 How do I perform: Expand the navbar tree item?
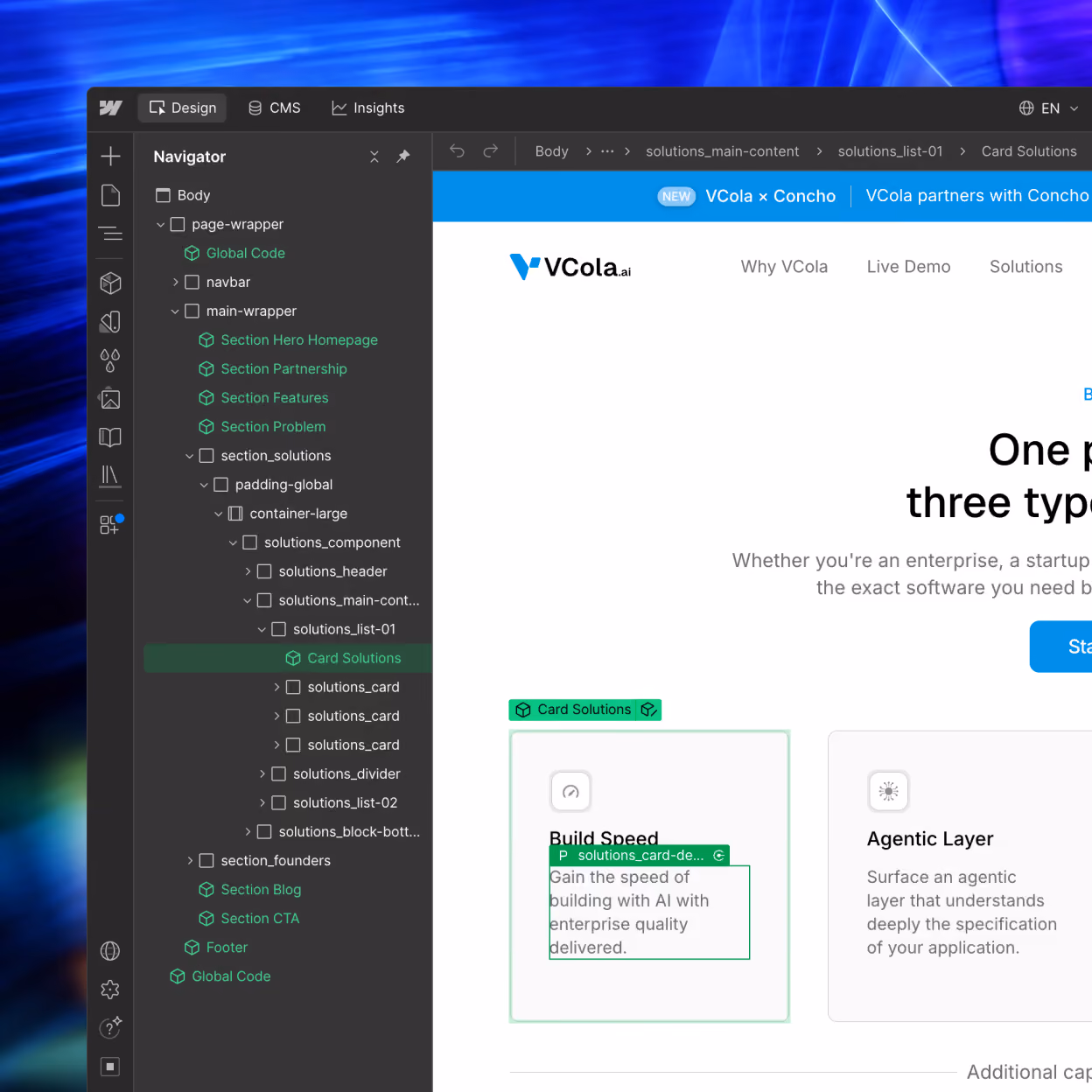point(175,283)
